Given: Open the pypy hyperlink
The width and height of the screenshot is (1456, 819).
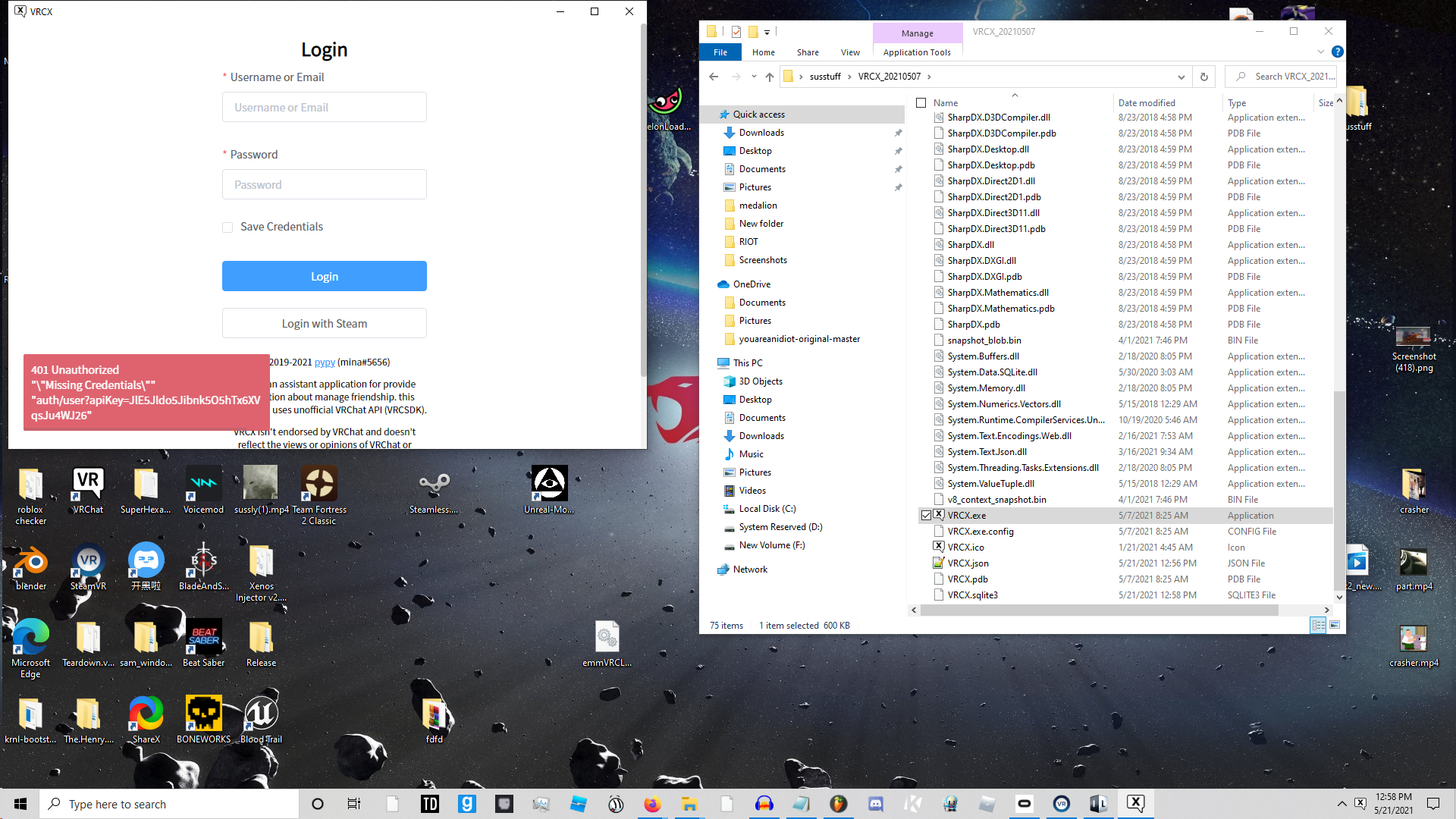Looking at the screenshot, I should [325, 362].
